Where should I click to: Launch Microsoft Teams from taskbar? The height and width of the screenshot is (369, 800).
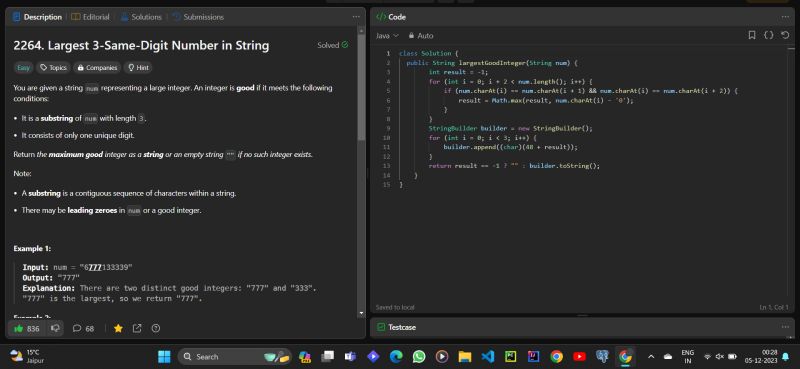point(350,356)
